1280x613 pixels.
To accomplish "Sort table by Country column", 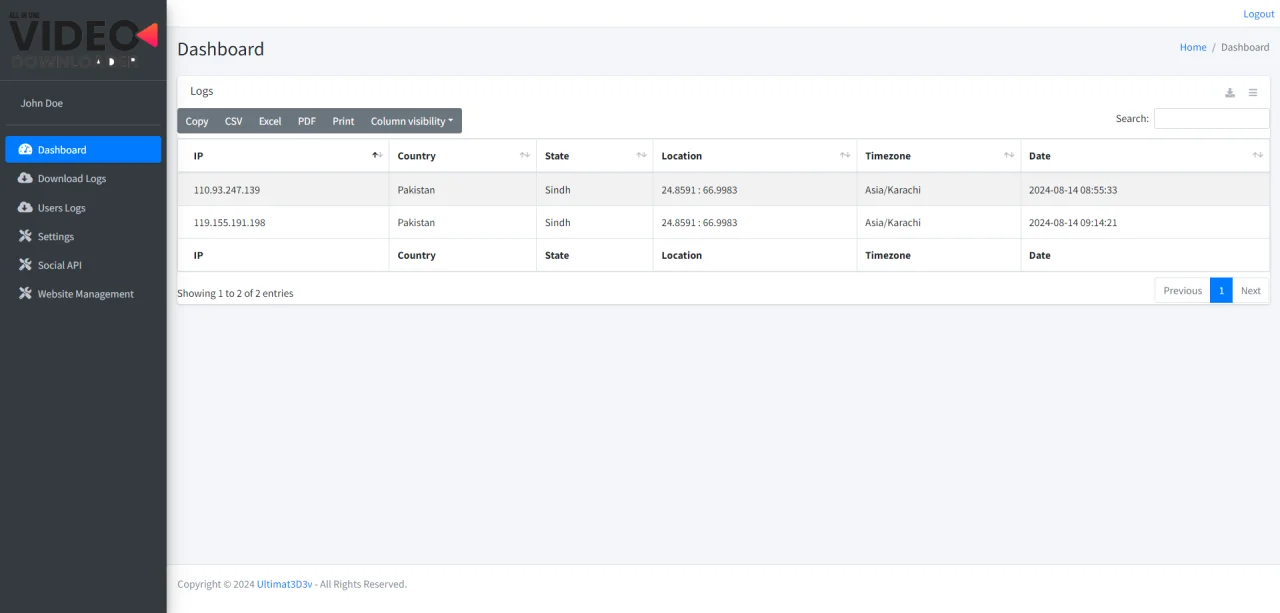I will (x=463, y=156).
